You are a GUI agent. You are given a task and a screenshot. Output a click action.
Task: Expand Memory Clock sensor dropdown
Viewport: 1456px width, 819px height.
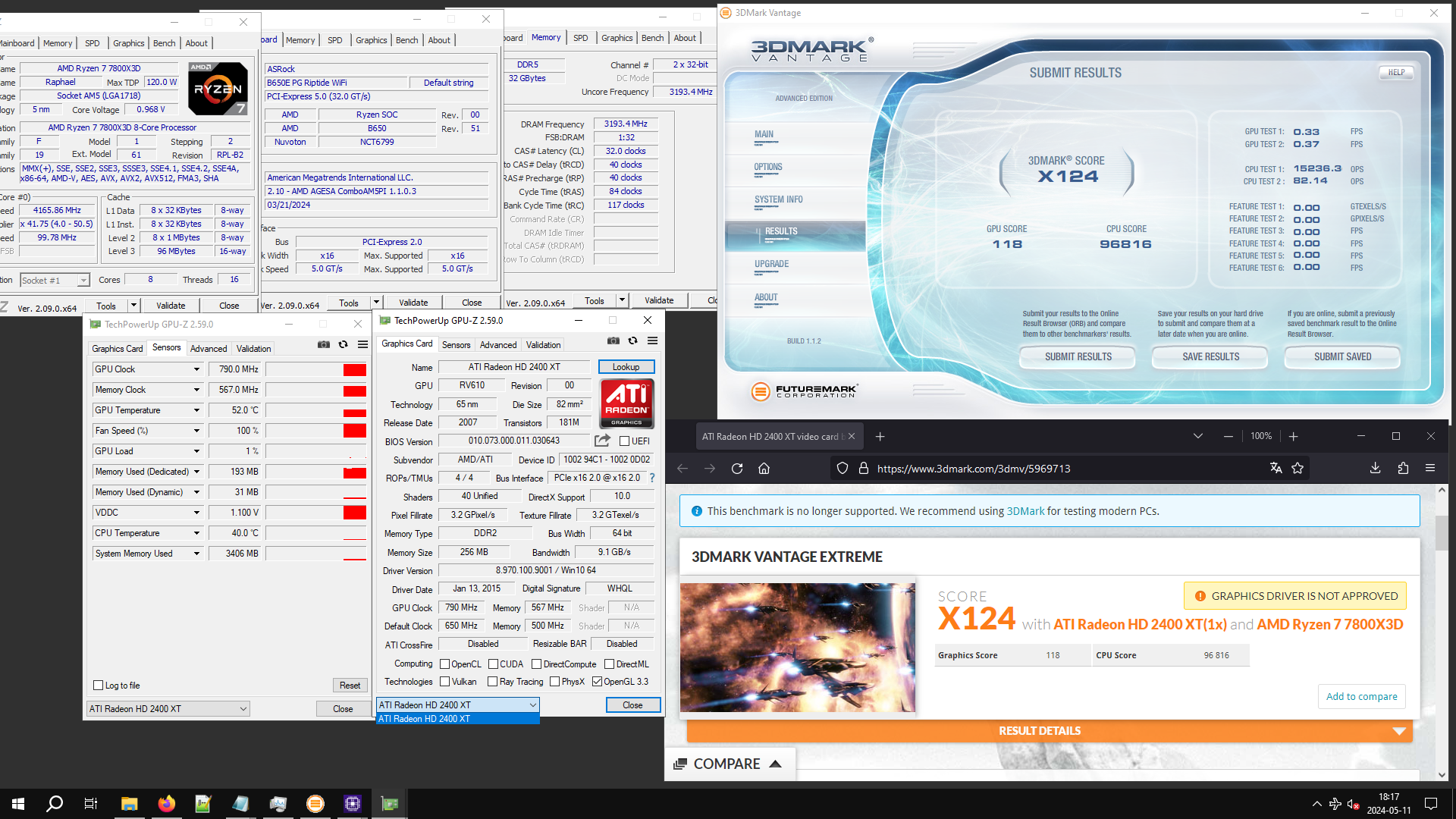click(196, 390)
